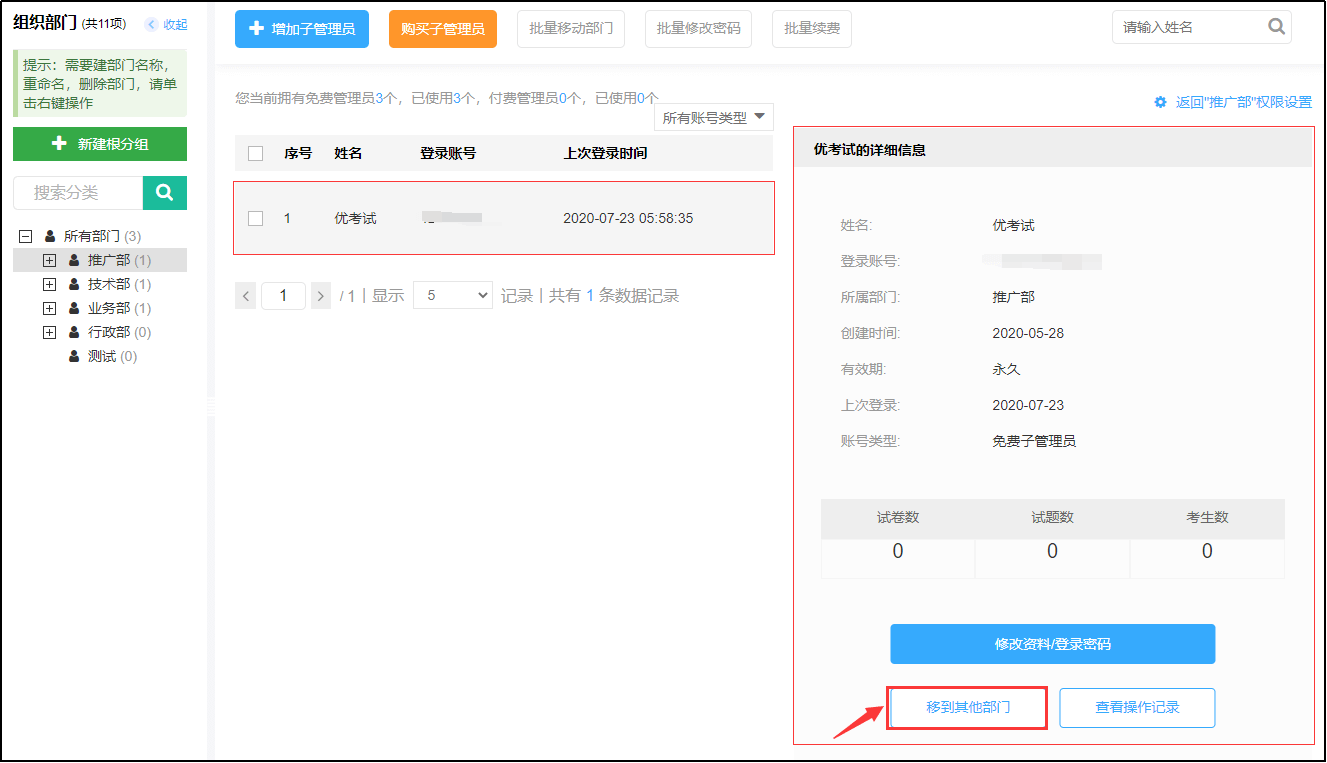The image size is (1327, 763).
Task: Open the 所有账号类型 dropdown
Action: [x=714, y=117]
